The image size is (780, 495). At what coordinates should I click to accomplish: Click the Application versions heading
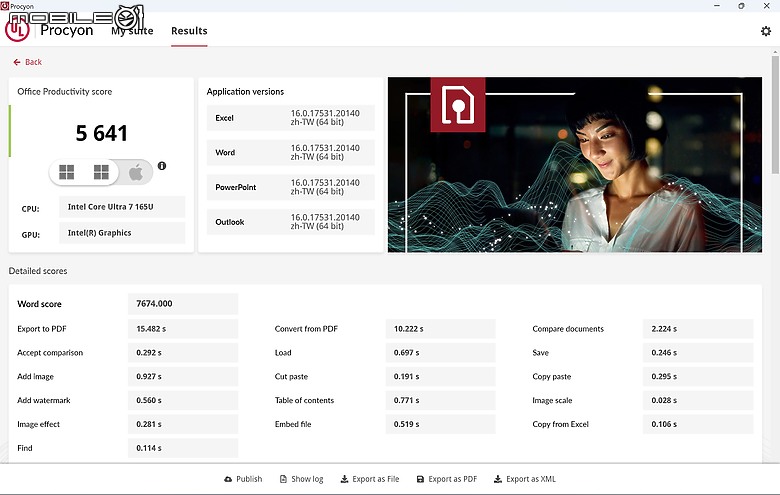(245, 92)
